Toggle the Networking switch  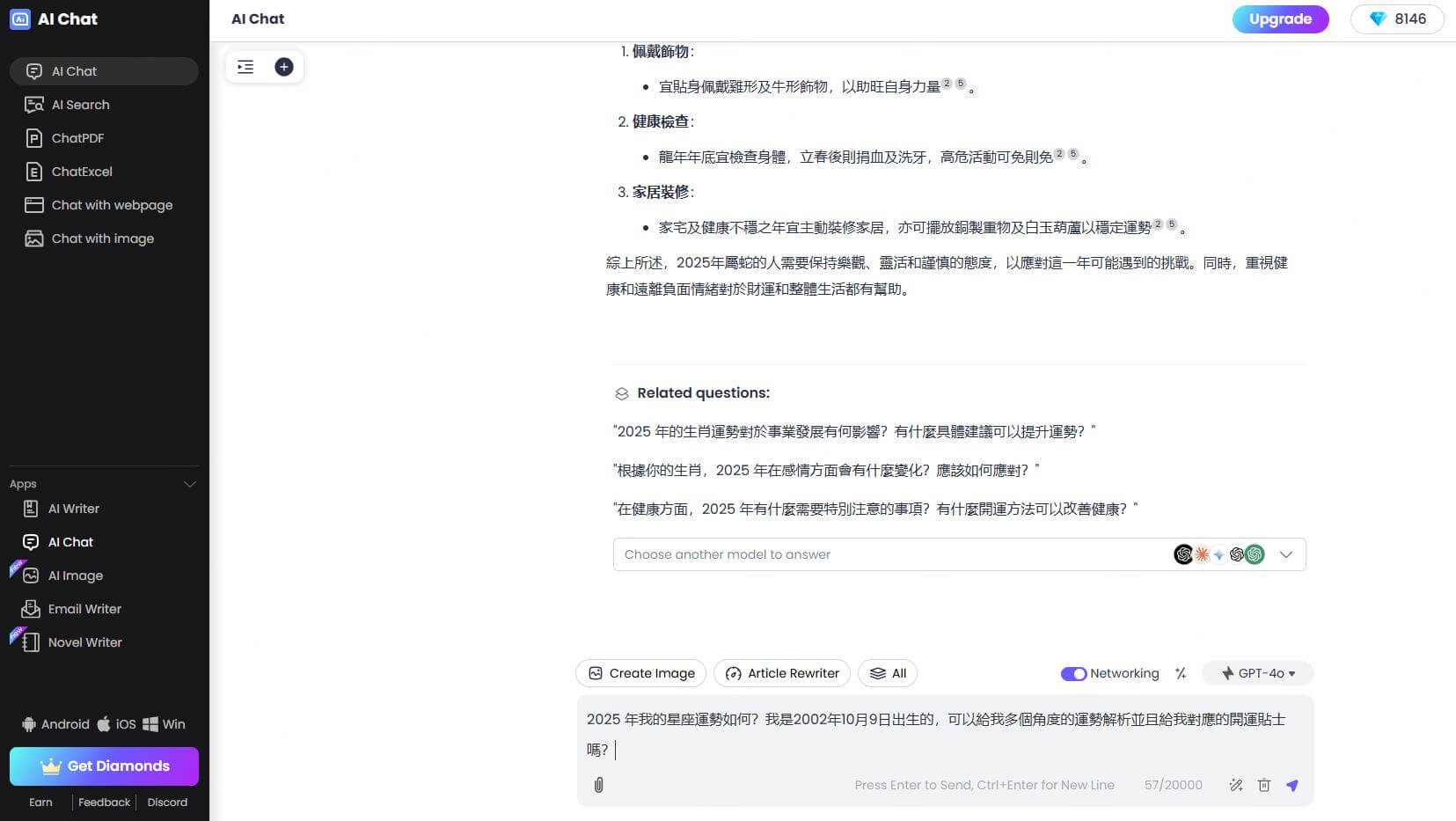click(x=1073, y=674)
